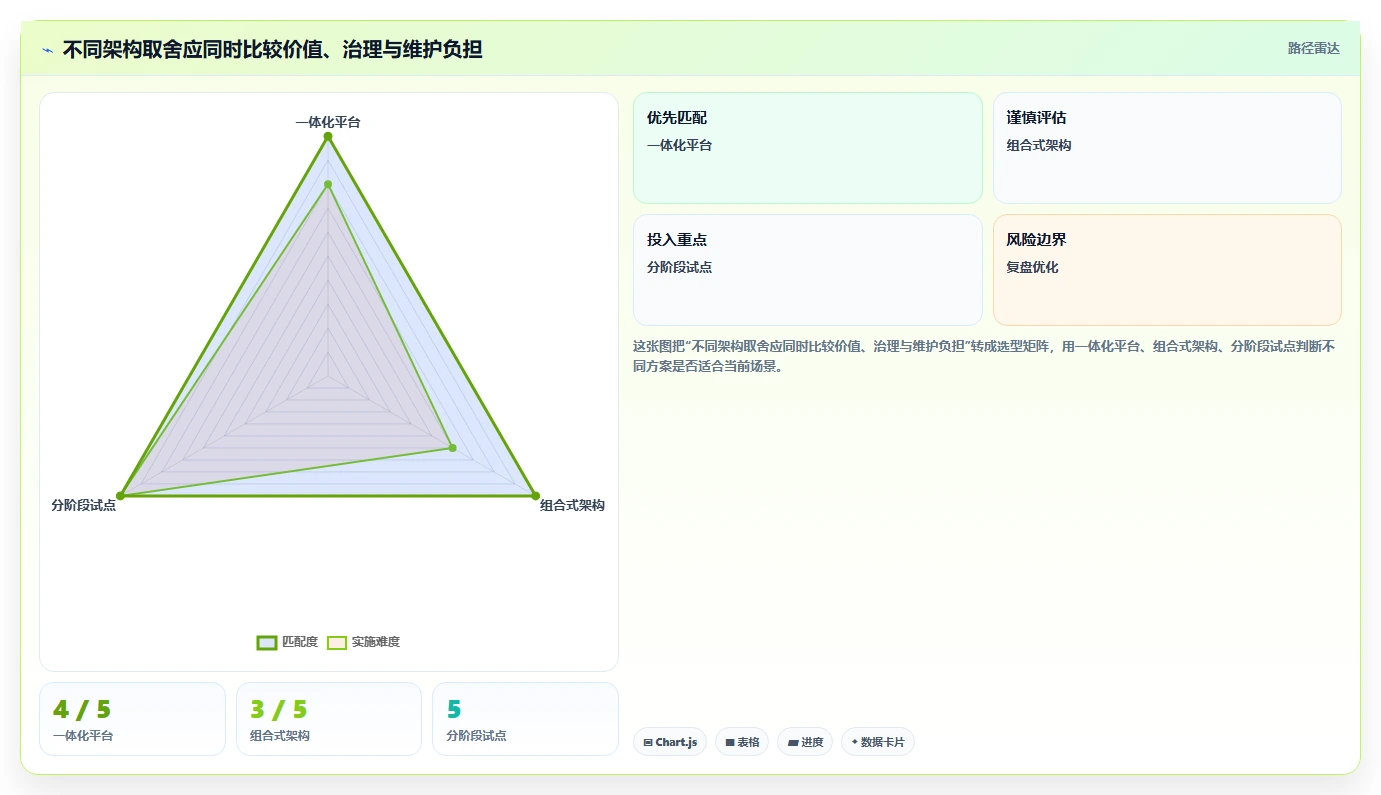Click the Chart.js tag
Screen dimensions: 1381x795
click(670, 742)
